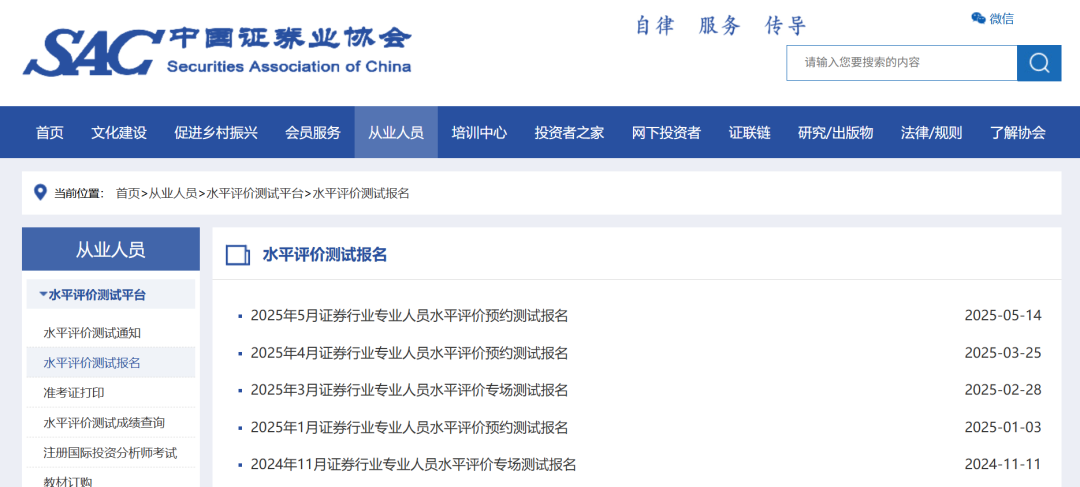Open the 了解协会 nav item
This screenshot has height=487, width=1080.
[1018, 133]
